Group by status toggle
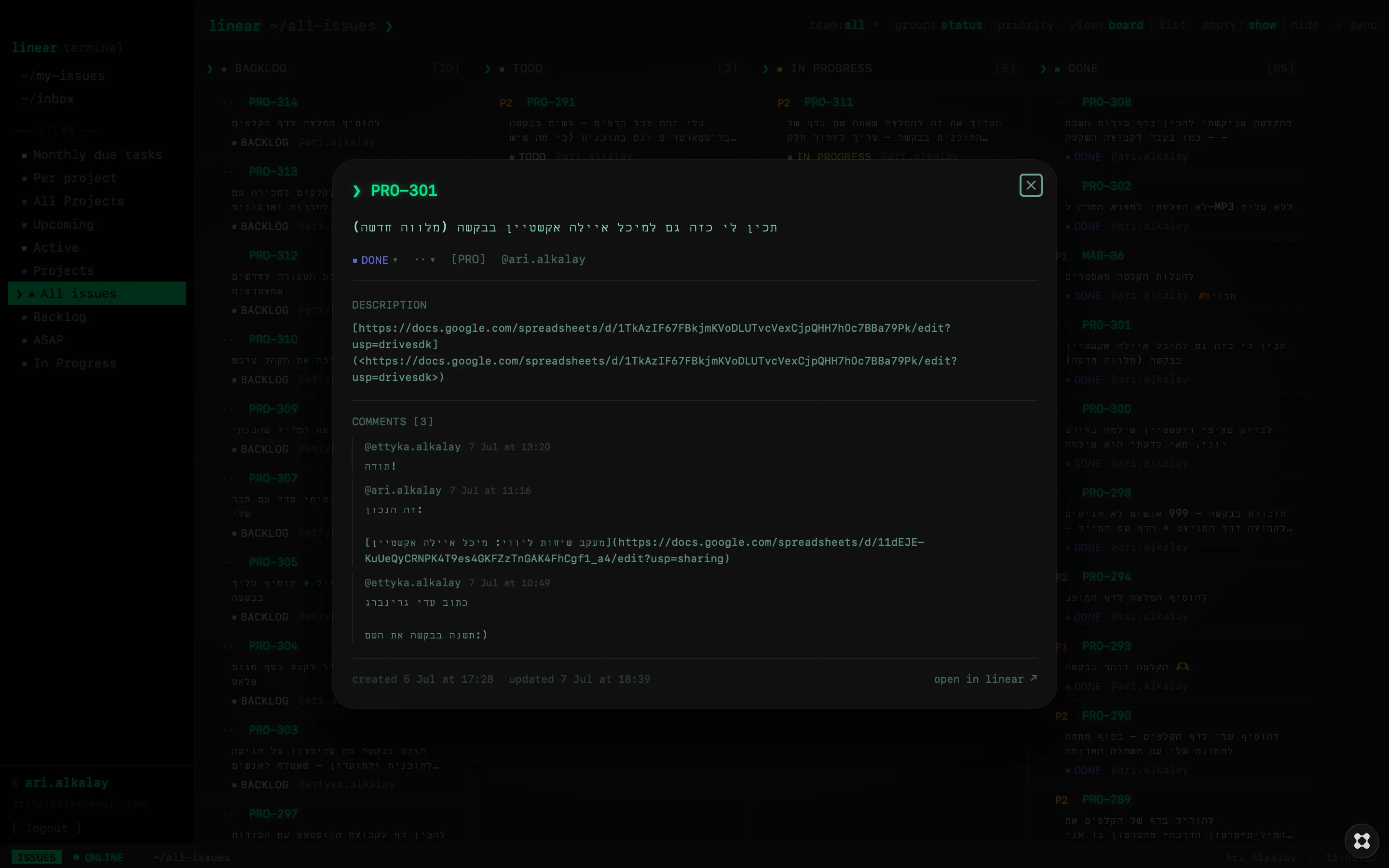 click(x=961, y=25)
